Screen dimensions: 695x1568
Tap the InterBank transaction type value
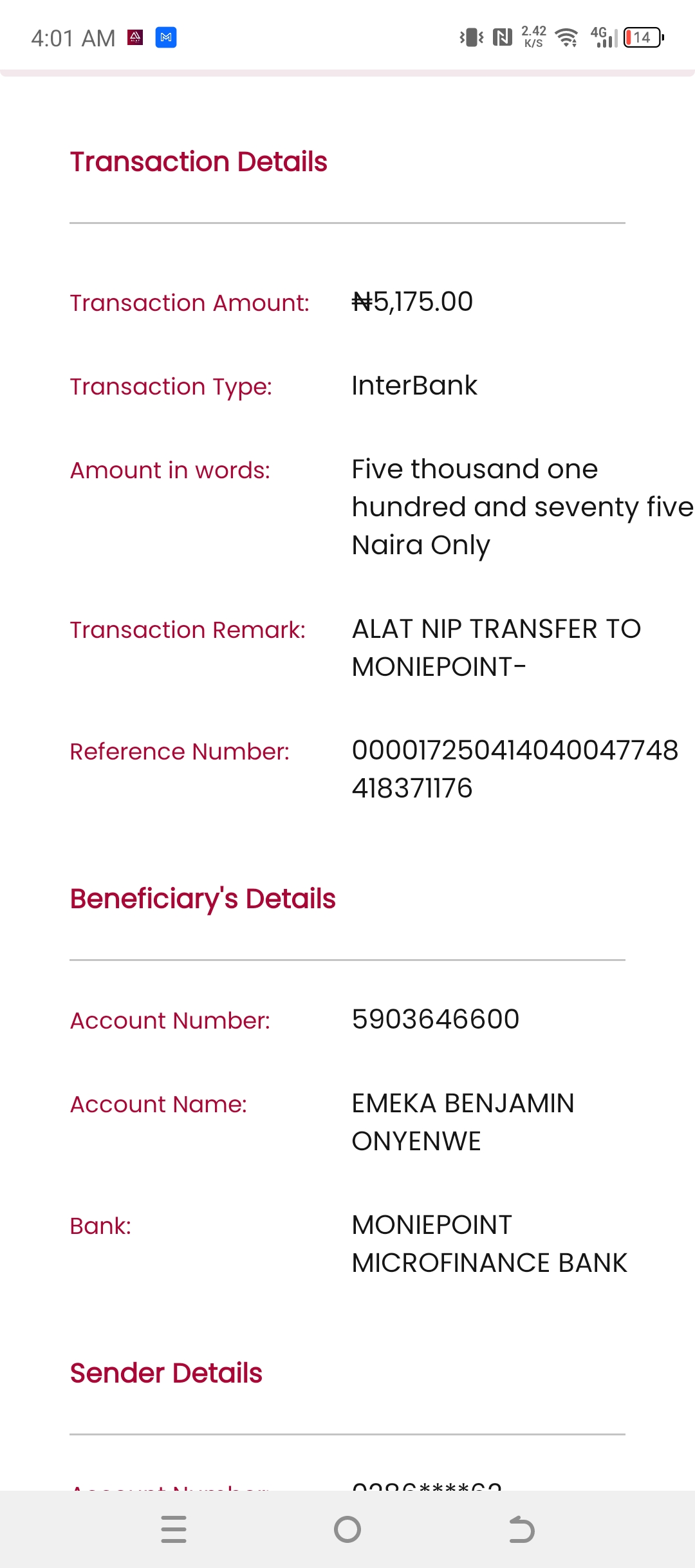414,386
